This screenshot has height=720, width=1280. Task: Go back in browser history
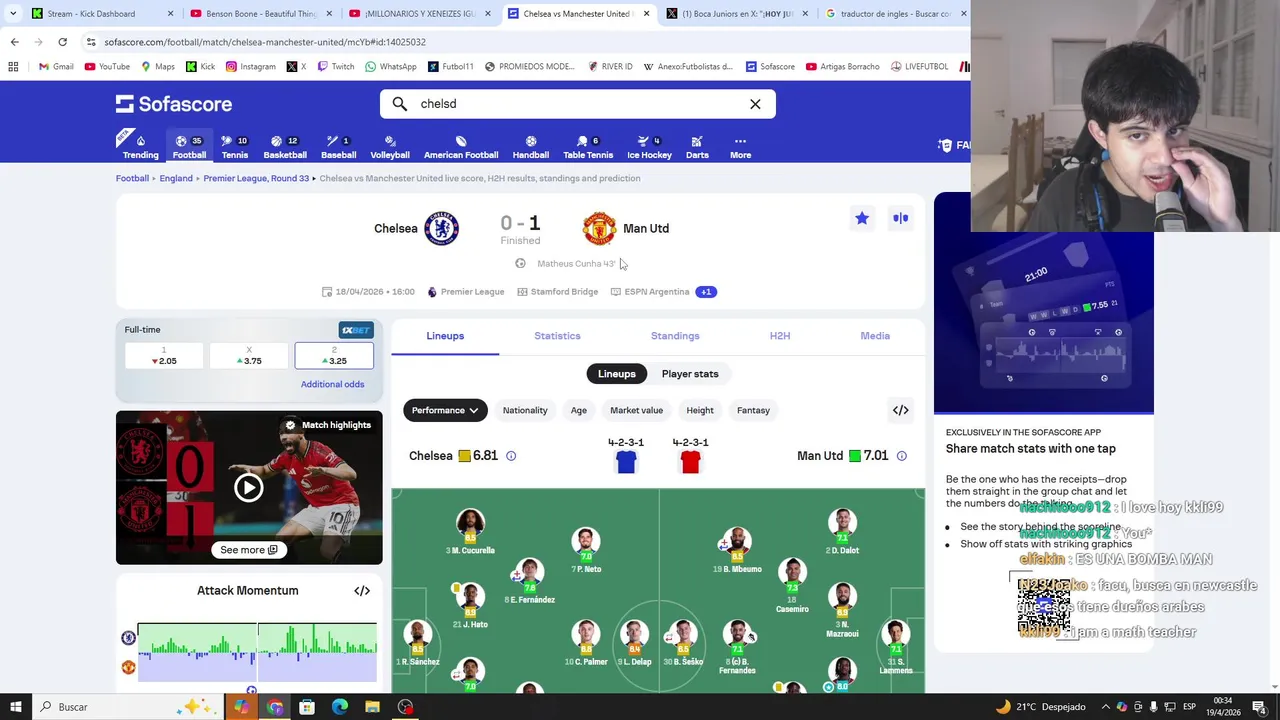click(14, 42)
